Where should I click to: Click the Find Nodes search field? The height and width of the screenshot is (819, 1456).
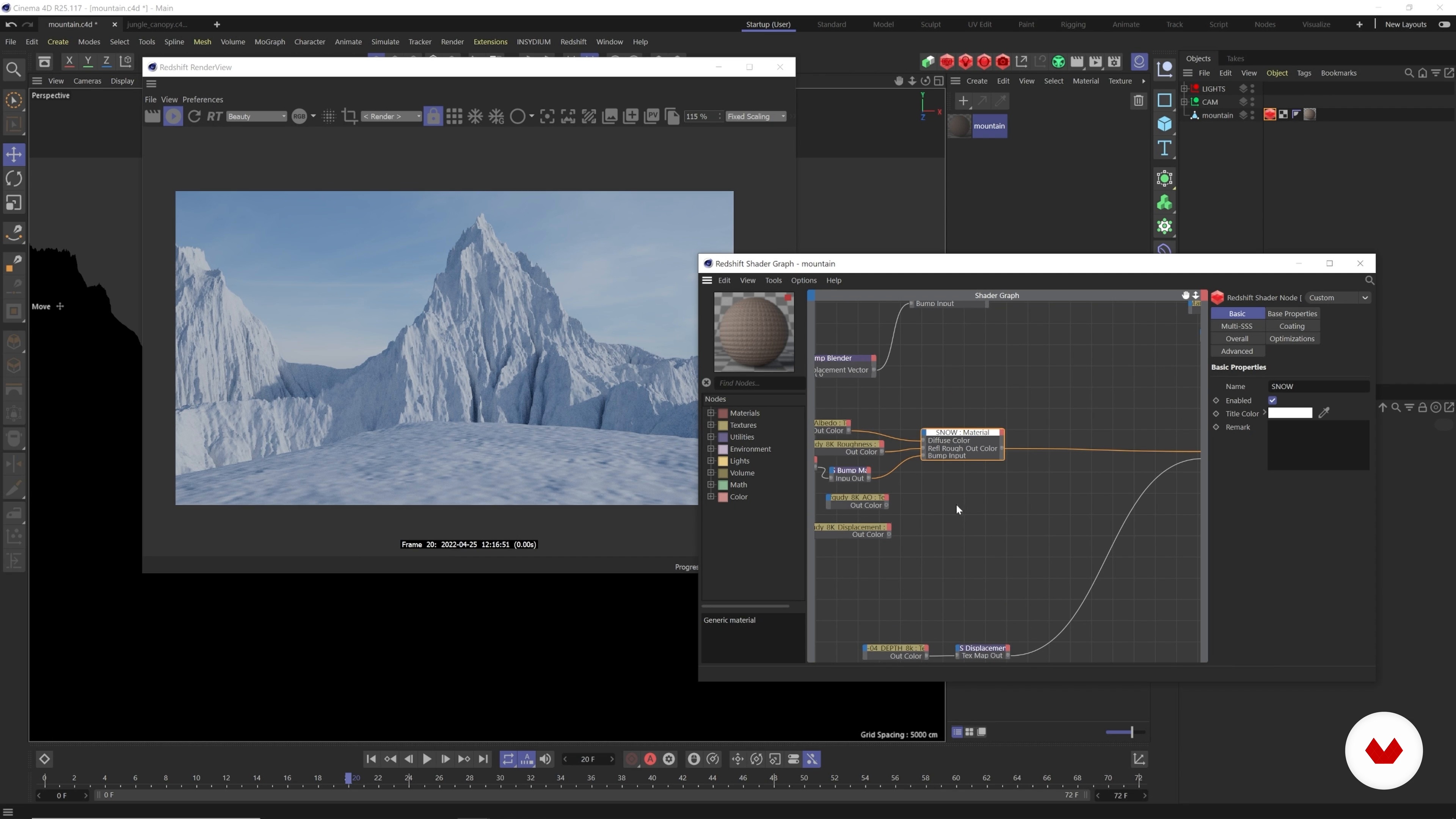(759, 383)
